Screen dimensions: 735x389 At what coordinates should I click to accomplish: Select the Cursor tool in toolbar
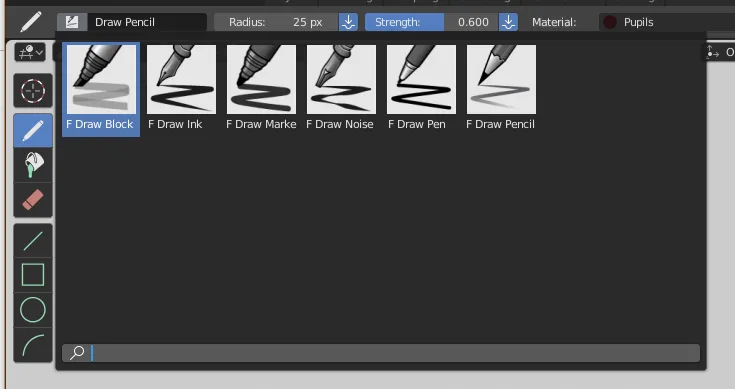[x=33, y=90]
